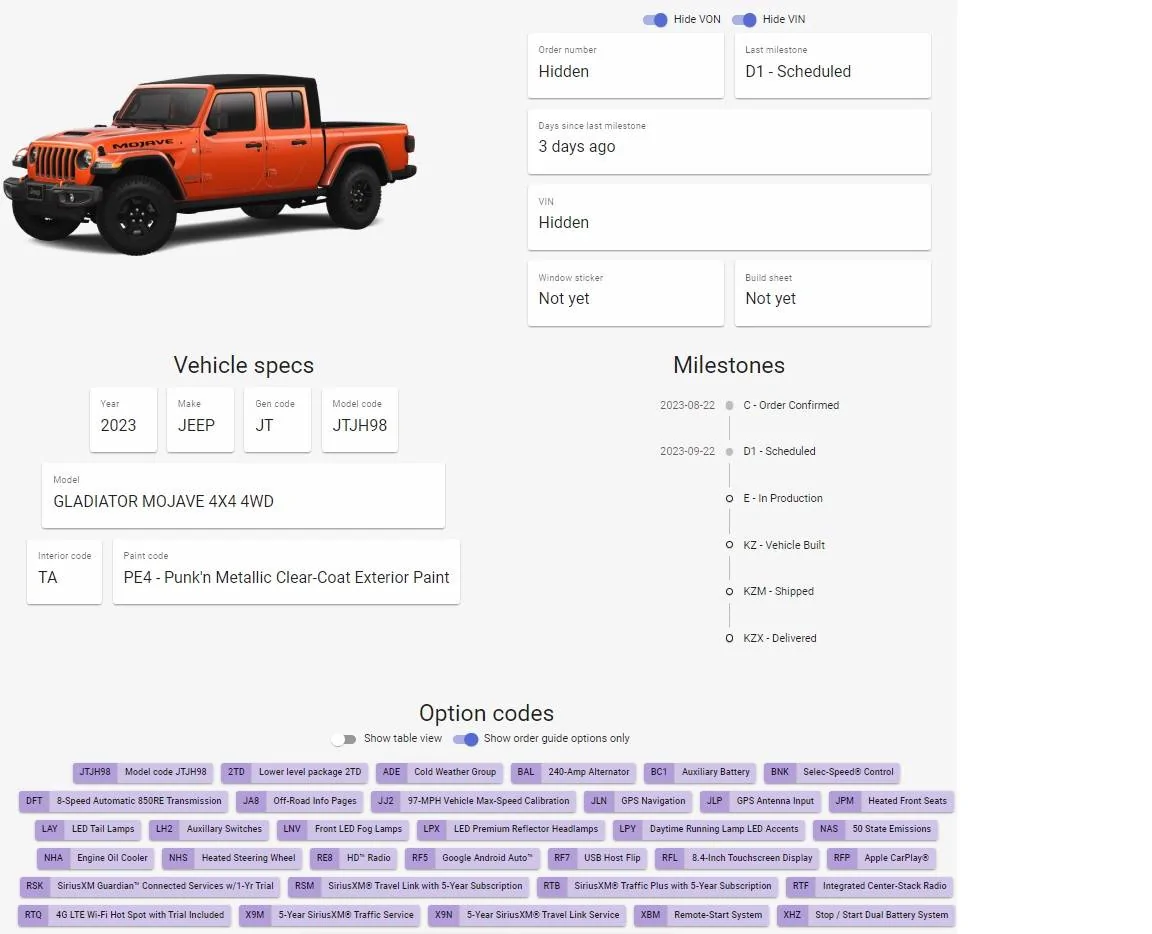The height and width of the screenshot is (934, 1152).
Task: Click the D1 - Scheduled milestone dot
Action: [x=730, y=452]
